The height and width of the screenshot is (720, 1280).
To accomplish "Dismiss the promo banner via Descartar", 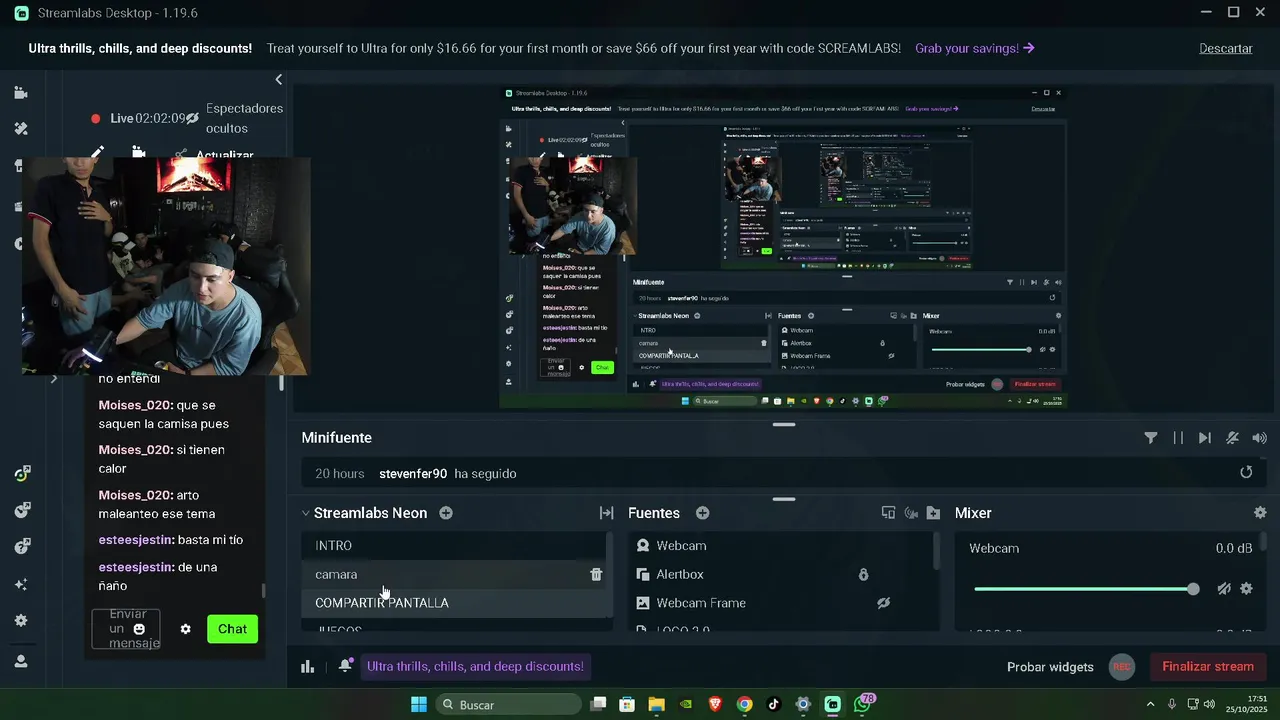I will click(x=1226, y=48).
